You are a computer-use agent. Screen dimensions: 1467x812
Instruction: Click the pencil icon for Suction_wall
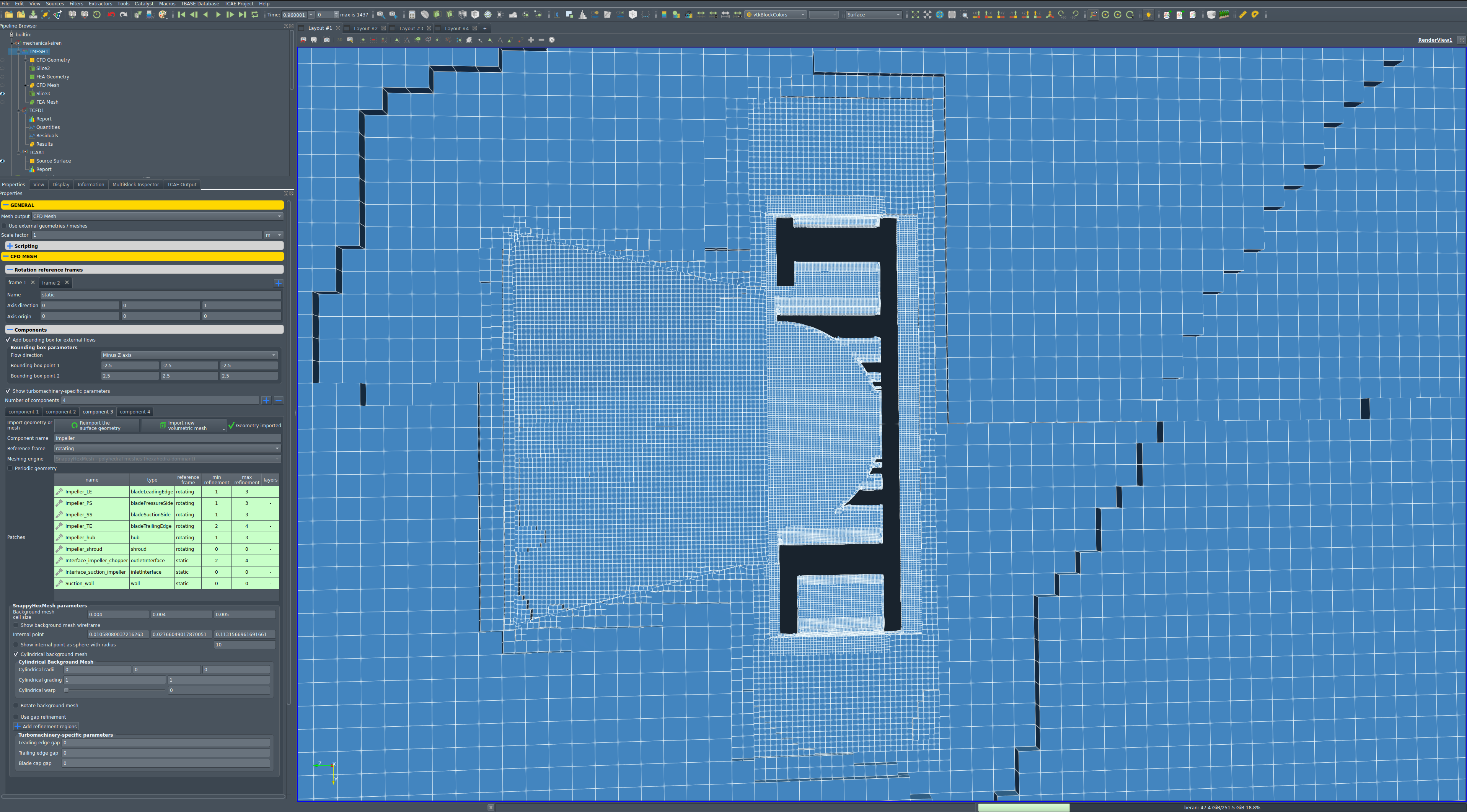coord(59,583)
